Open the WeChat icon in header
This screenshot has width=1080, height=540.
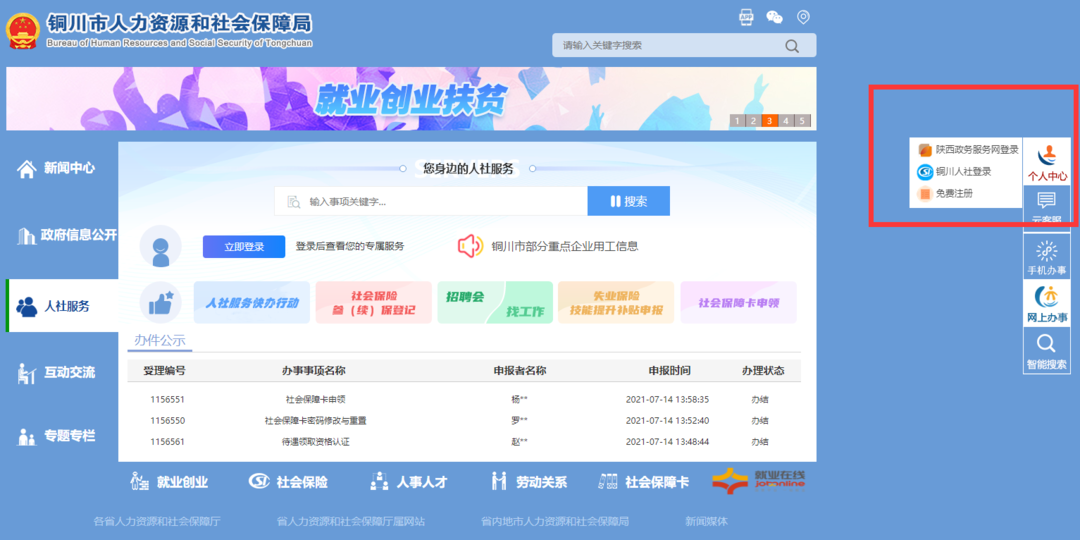coord(774,17)
